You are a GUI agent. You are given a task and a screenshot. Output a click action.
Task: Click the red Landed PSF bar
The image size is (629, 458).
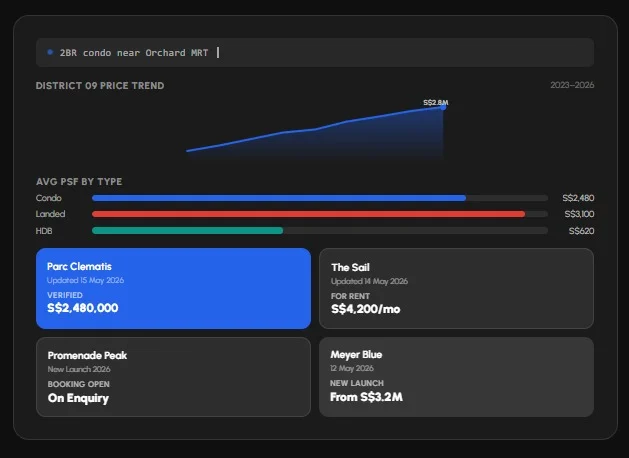pos(308,214)
